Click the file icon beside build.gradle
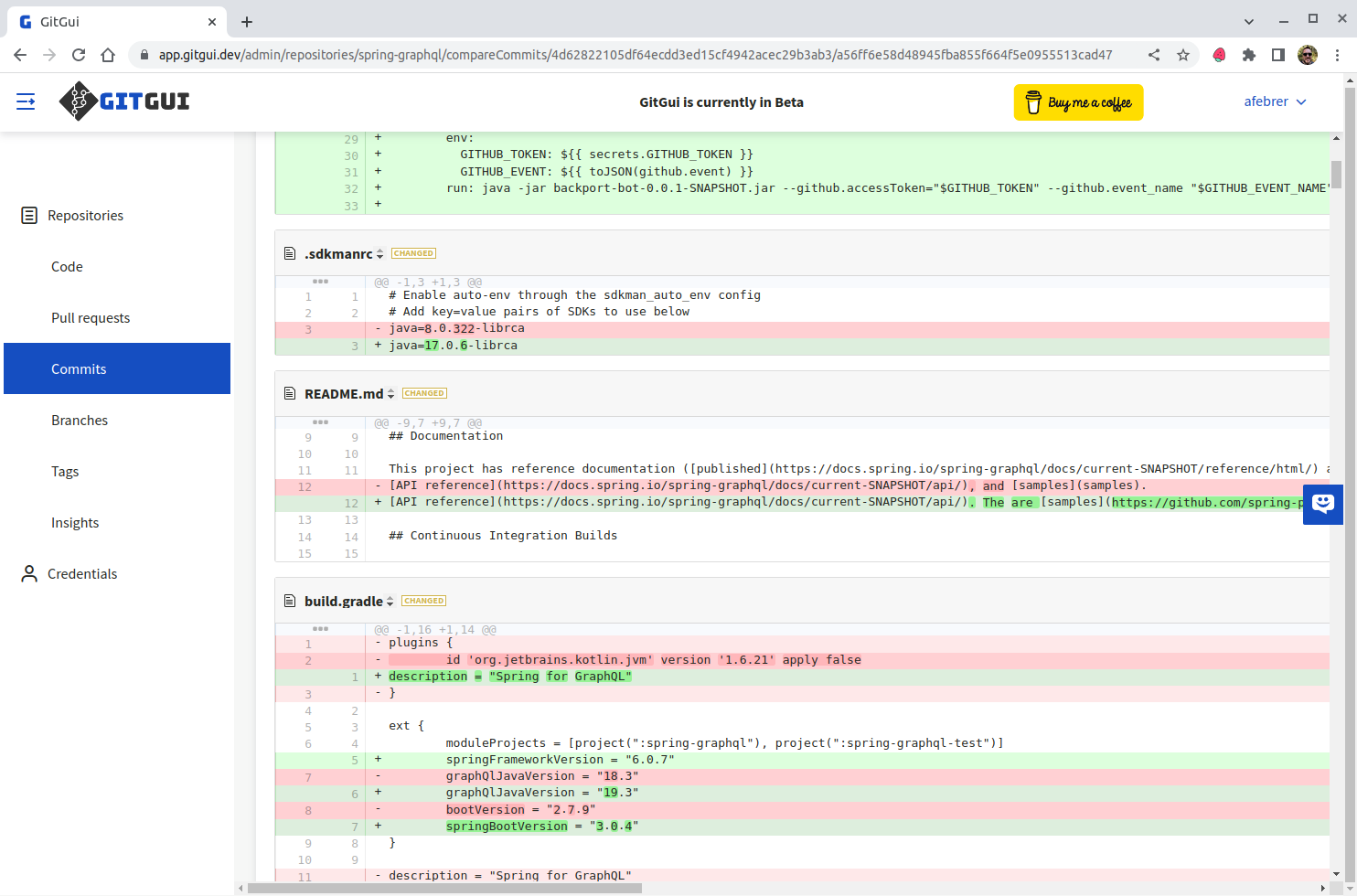Viewport: 1357px width, 896px height. point(290,602)
